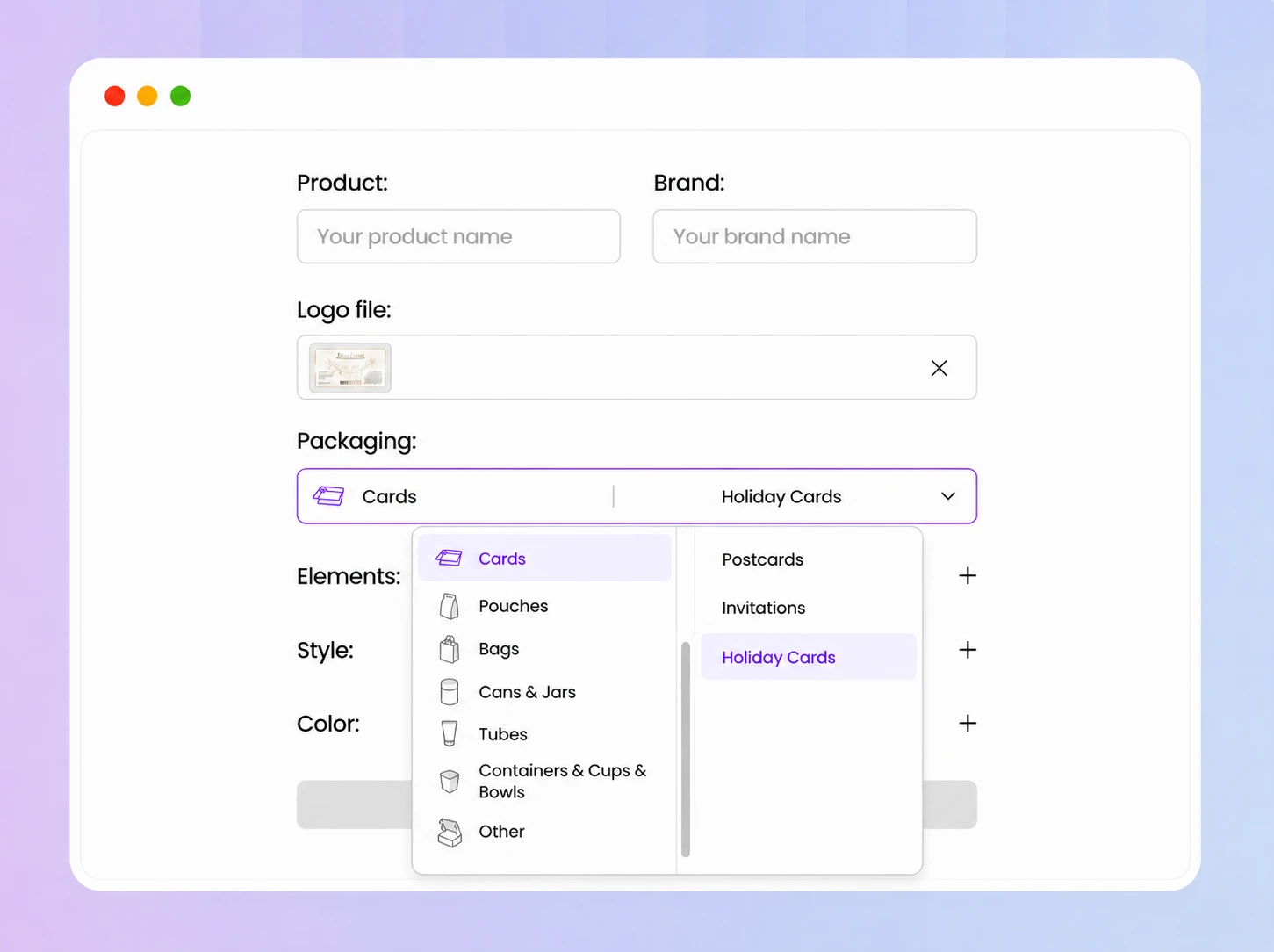Click the Cards icon in packaging field
The height and width of the screenshot is (952, 1274).
pyautogui.click(x=328, y=496)
